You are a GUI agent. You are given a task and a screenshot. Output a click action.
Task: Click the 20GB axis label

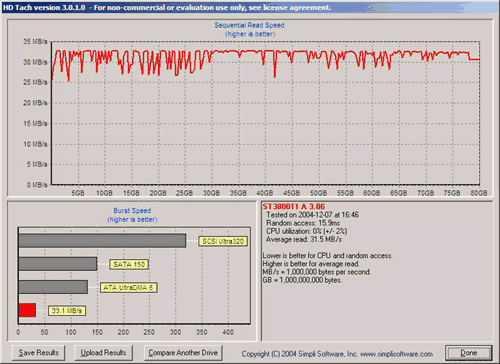pos(158,193)
